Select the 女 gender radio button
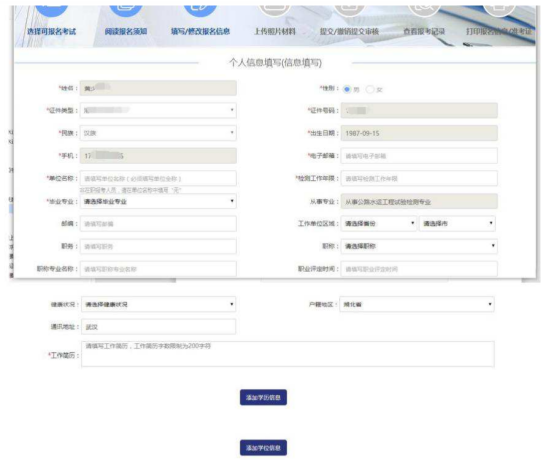 click(x=370, y=89)
